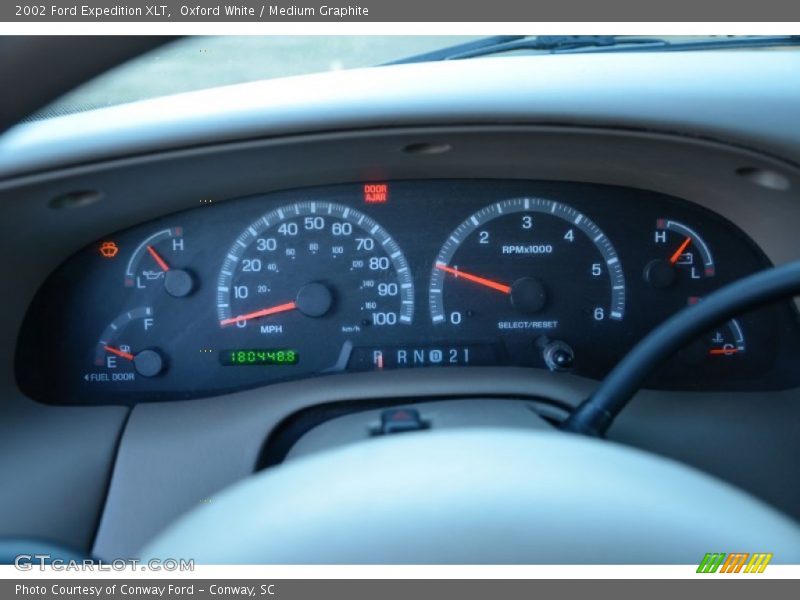Click the oil can icon on oil gauge
This screenshot has height=600, width=800.
[153, 276]
